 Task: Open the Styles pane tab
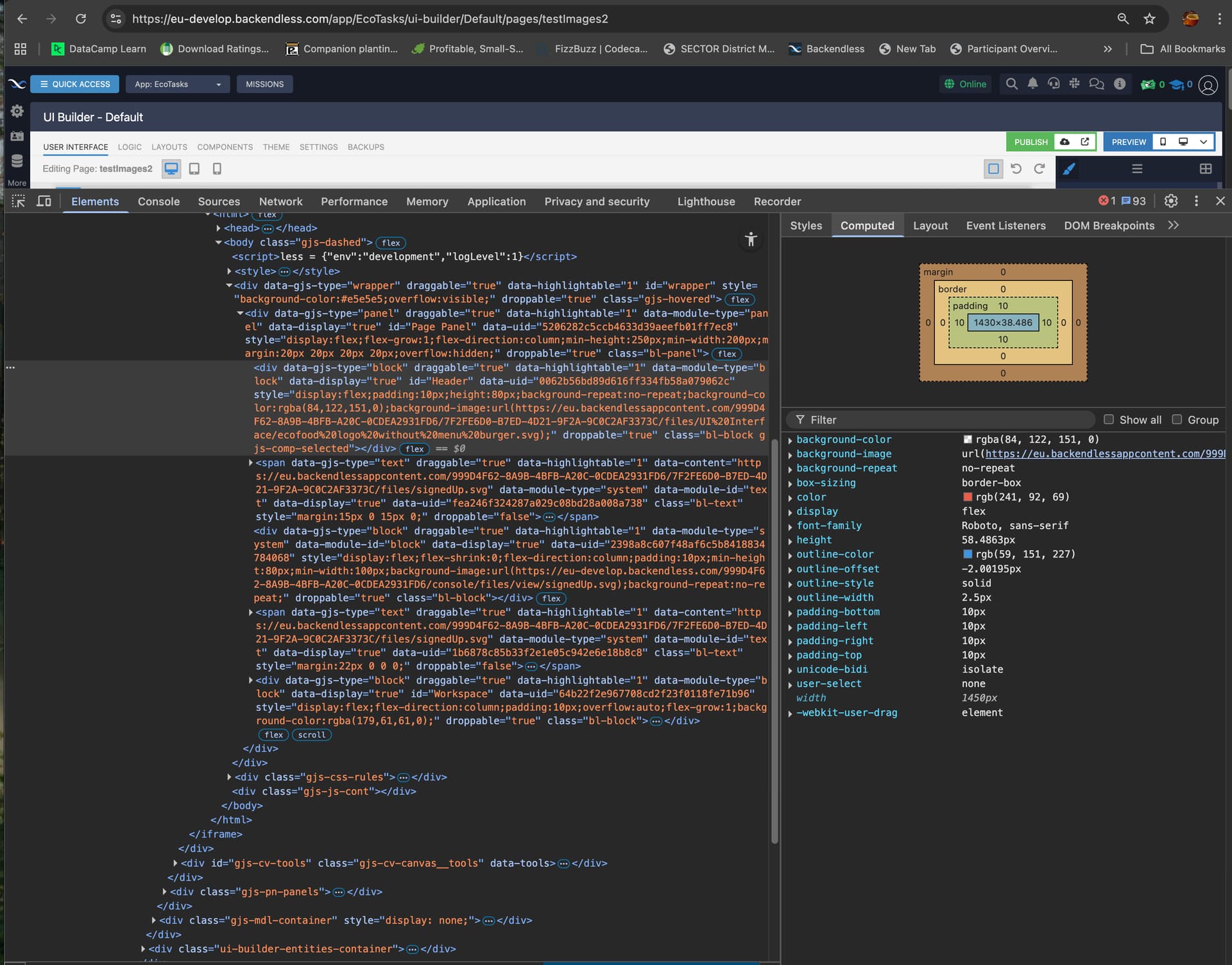[x=806, y=225]
